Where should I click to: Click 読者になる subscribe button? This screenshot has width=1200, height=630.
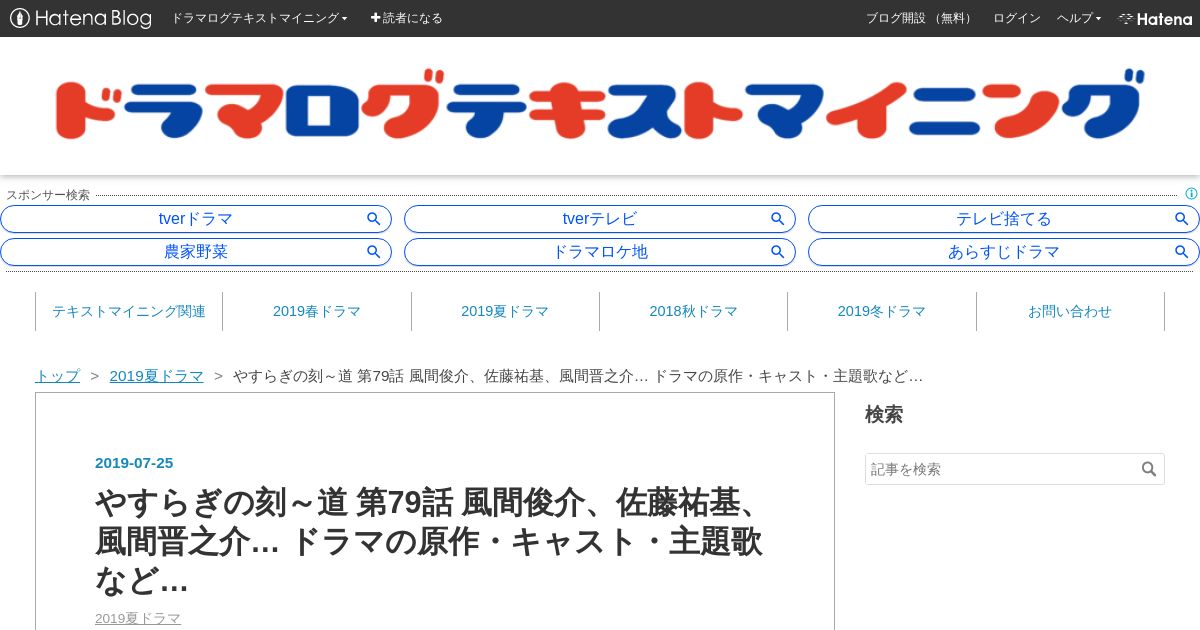point(406,18)
